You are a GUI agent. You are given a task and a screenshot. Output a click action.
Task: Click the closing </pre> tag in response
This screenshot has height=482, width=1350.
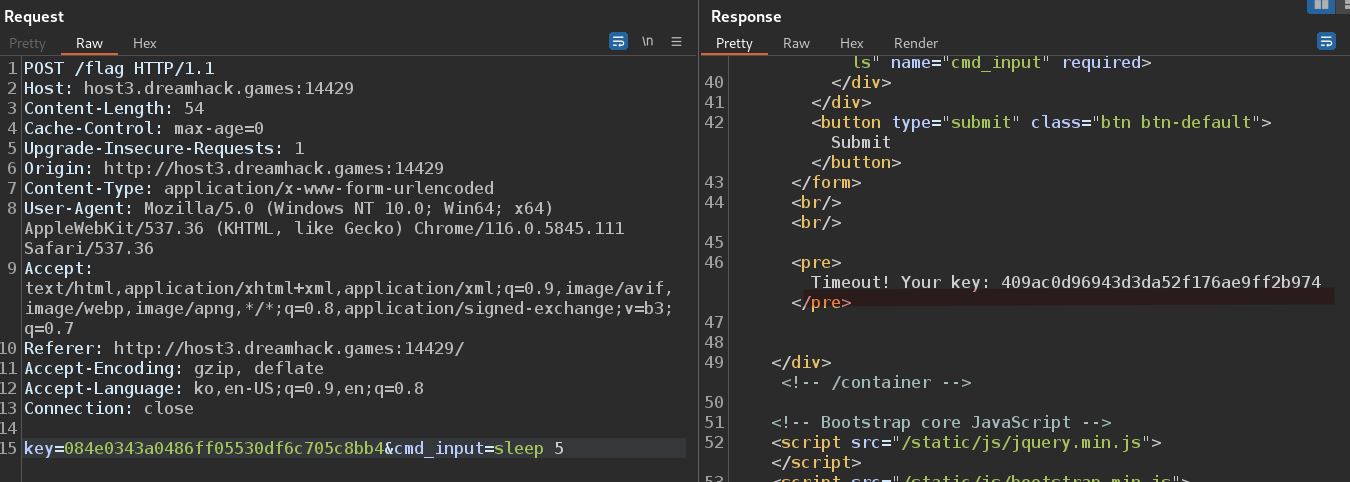[x=821, y=302]
